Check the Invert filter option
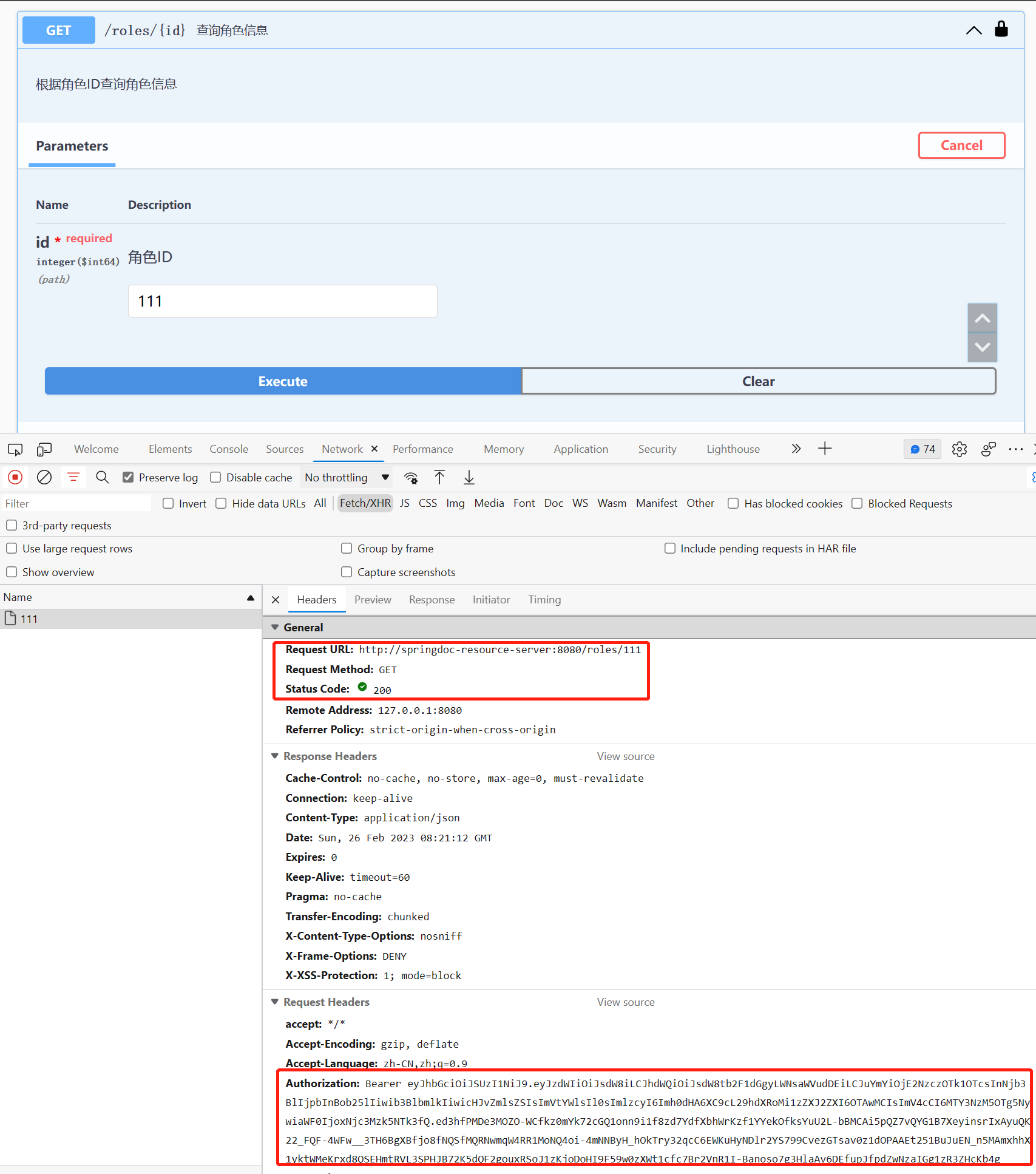The image size is (1036, 1174). [x=168, y=503]
